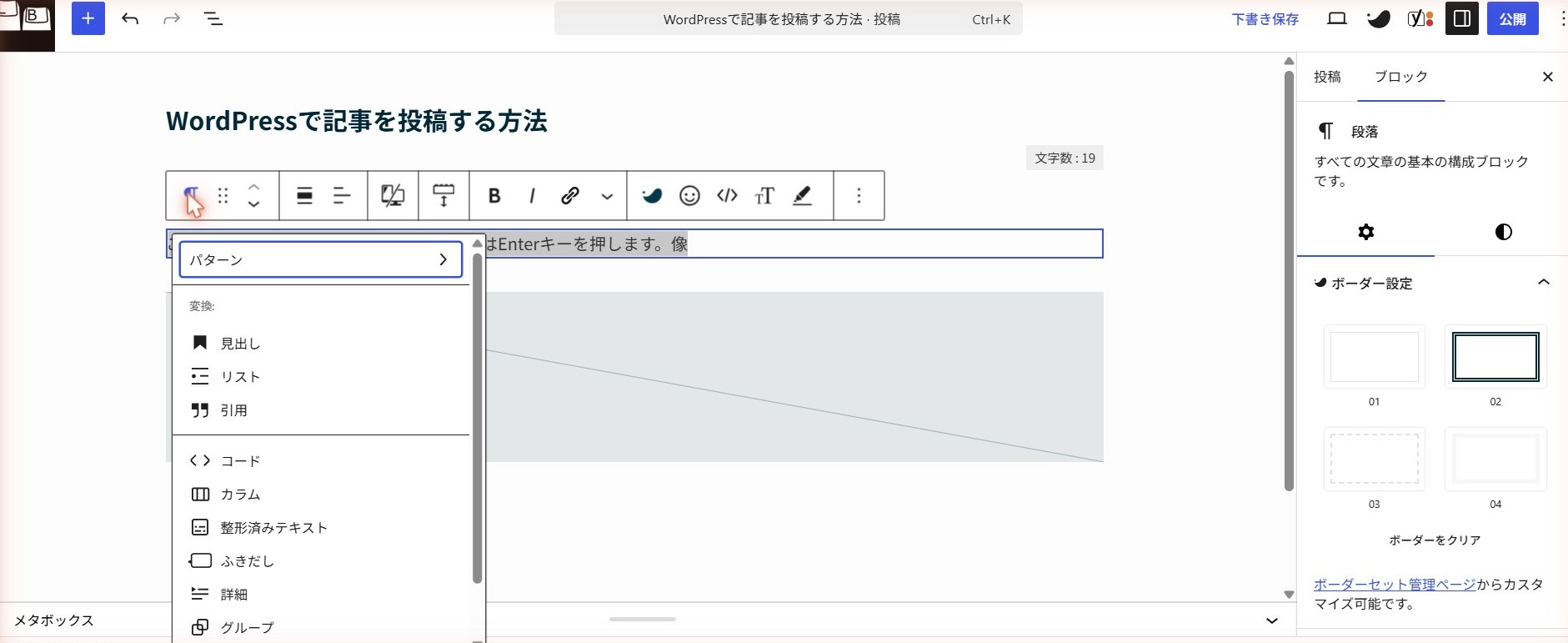Viewport: 1568px width, 643px height.
Task: Switch to the 投稿 tab
Action: coord(1328,77)
